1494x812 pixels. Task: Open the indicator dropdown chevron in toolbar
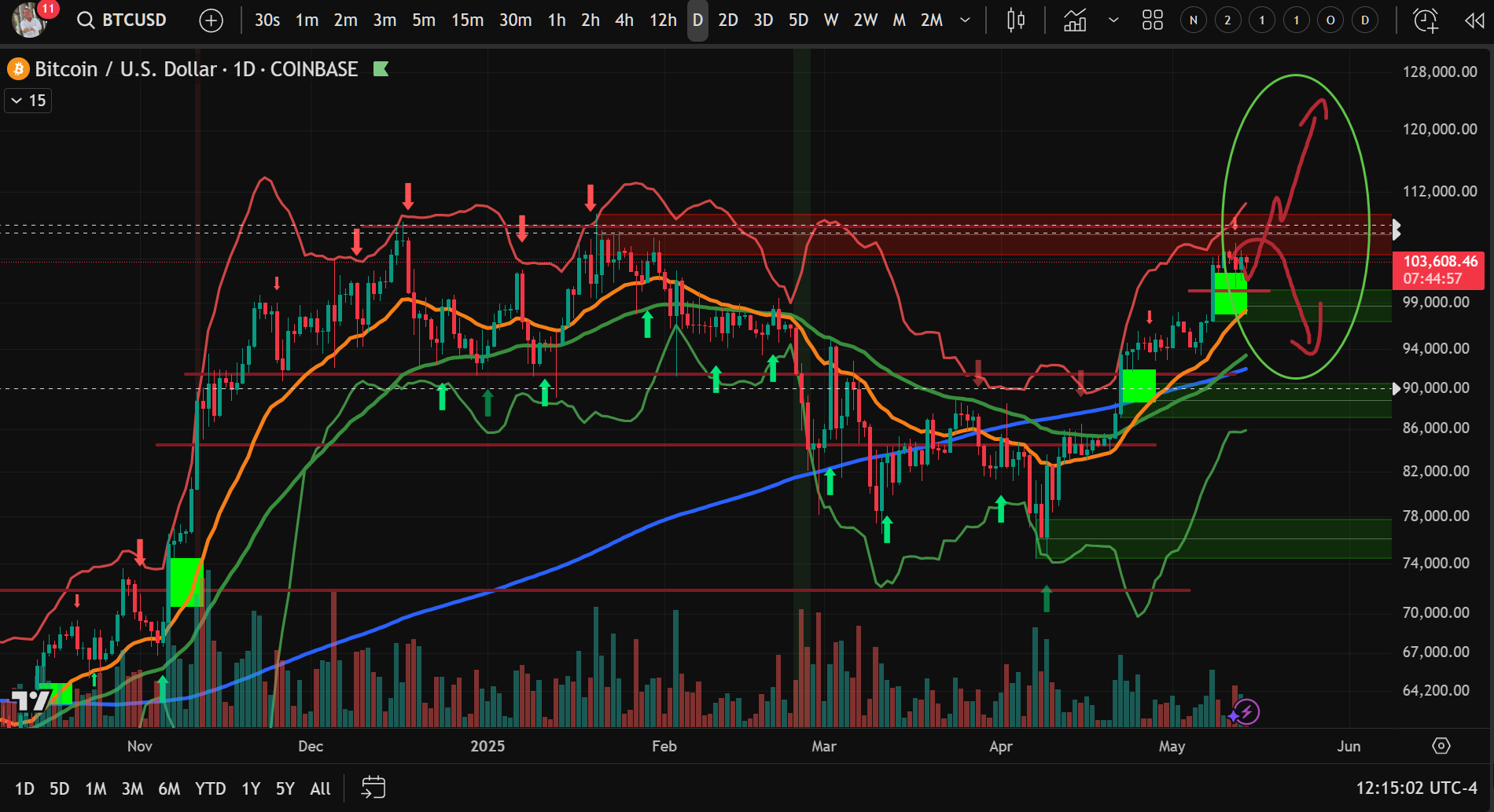pos(1113,20)
